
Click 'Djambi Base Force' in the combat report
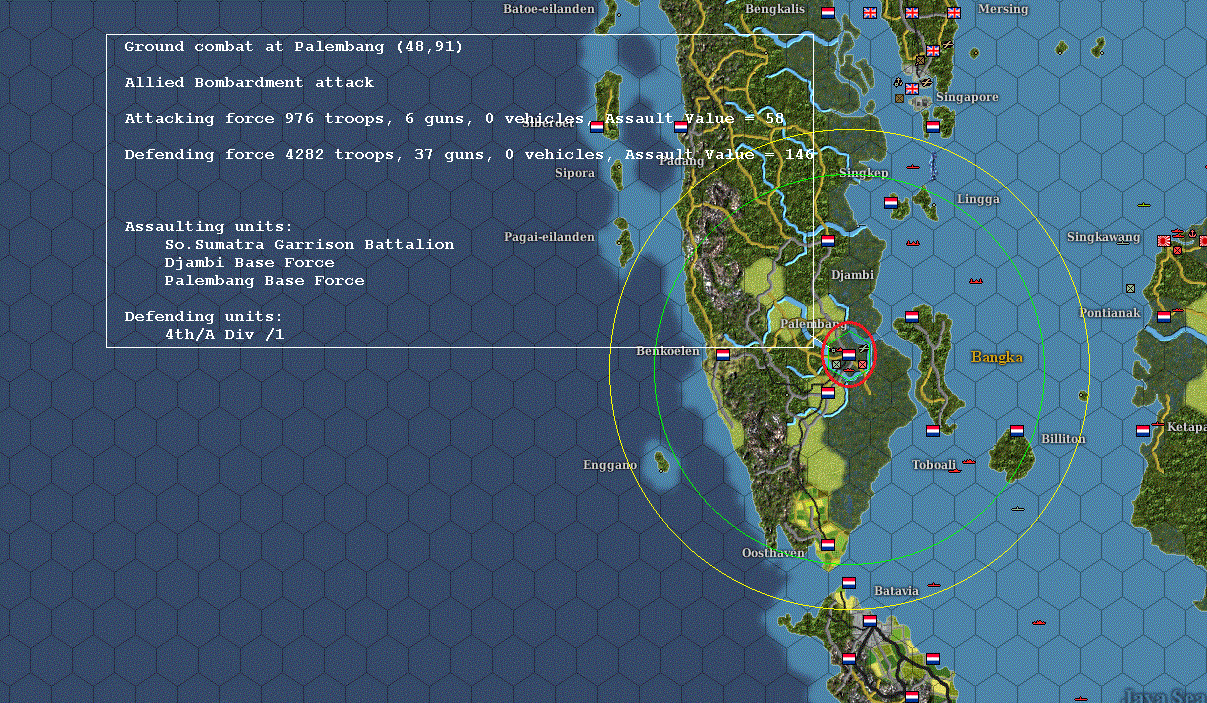point(250,263)
